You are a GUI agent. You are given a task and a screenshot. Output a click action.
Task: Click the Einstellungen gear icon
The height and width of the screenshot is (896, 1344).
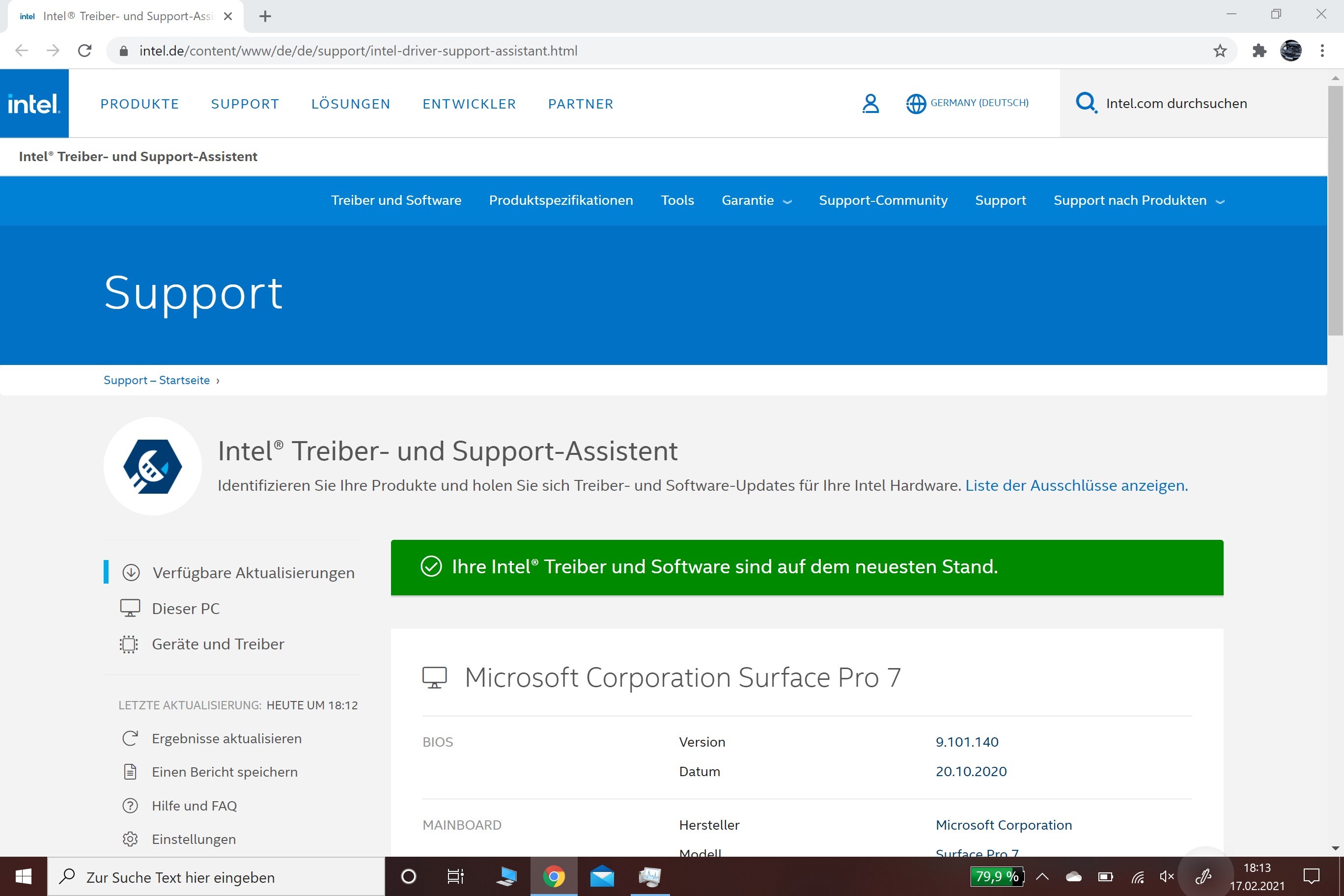[x=130, y=839]
